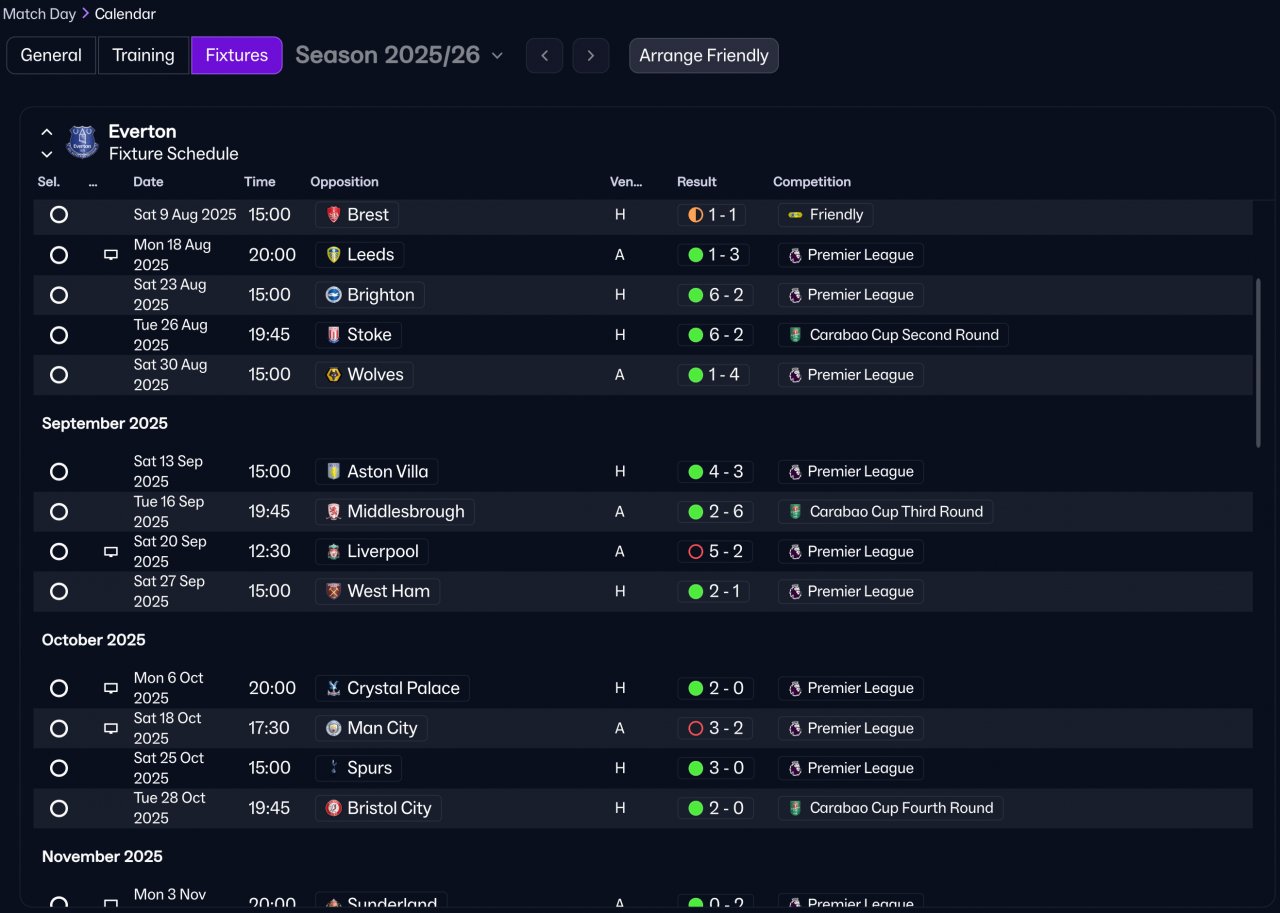Click the Aston Villa 4 - 3 result
This screenshot has width=1280, height=913.
point(715,472)
